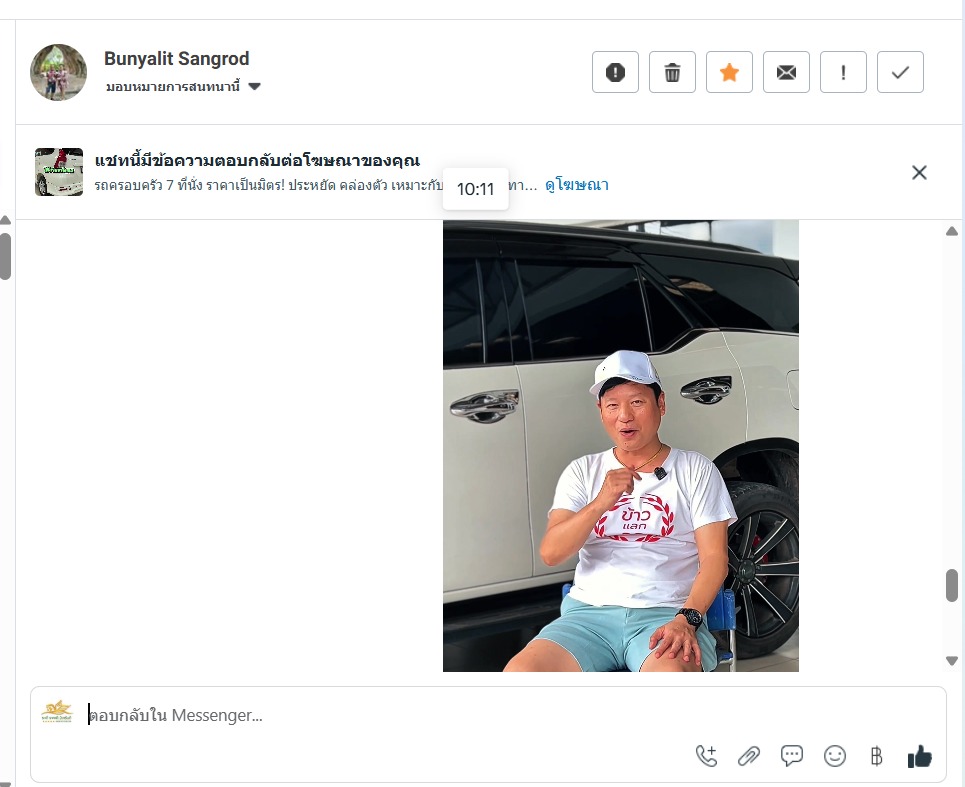Click the Bunyalit Sangrod name
This screenshot has height=787, width=965.
177,59
